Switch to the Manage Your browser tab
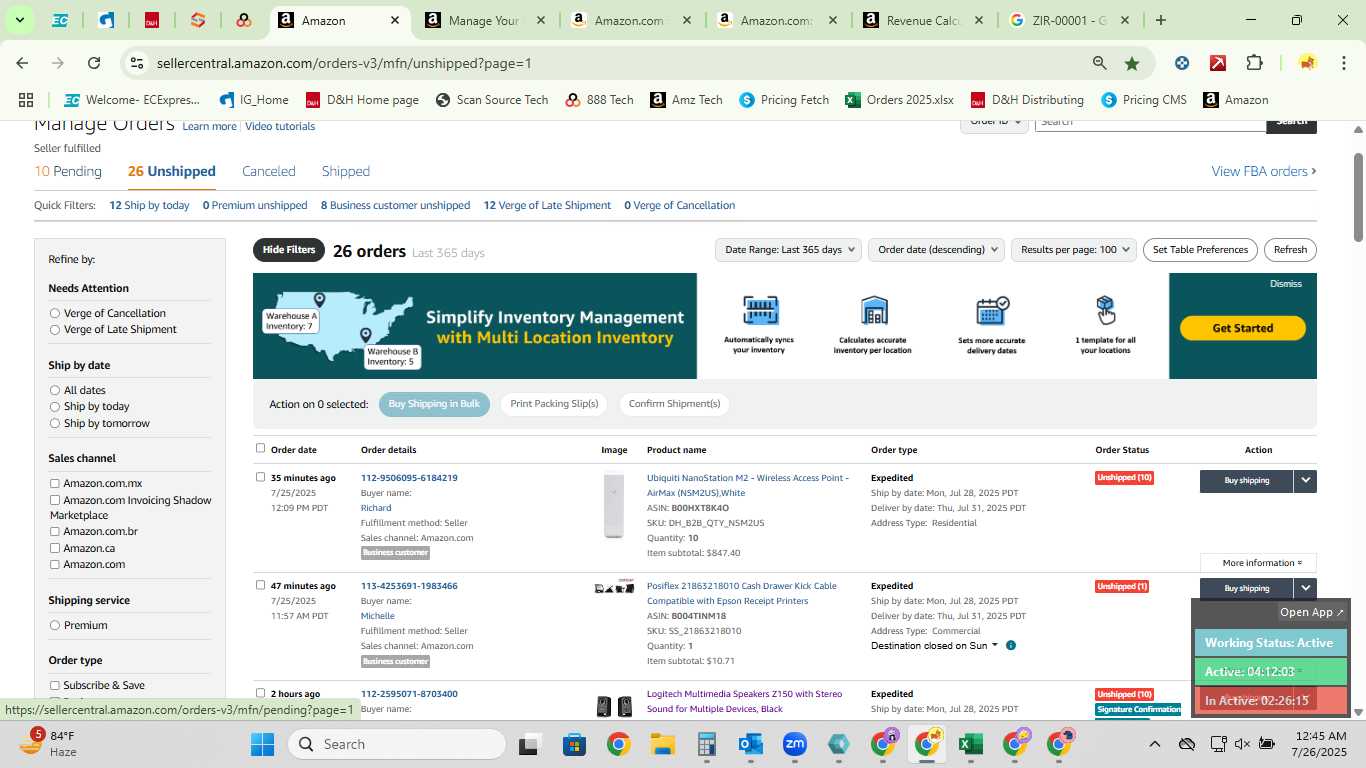This screenshot has height=768, width=1366. (x=484, y=20)
